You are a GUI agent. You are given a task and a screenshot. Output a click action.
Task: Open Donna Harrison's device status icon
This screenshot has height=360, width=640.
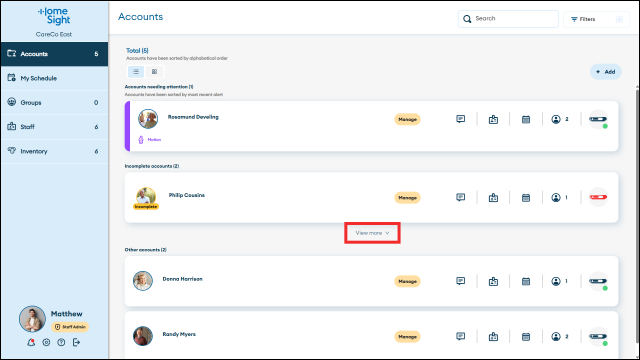click(598, 281)
